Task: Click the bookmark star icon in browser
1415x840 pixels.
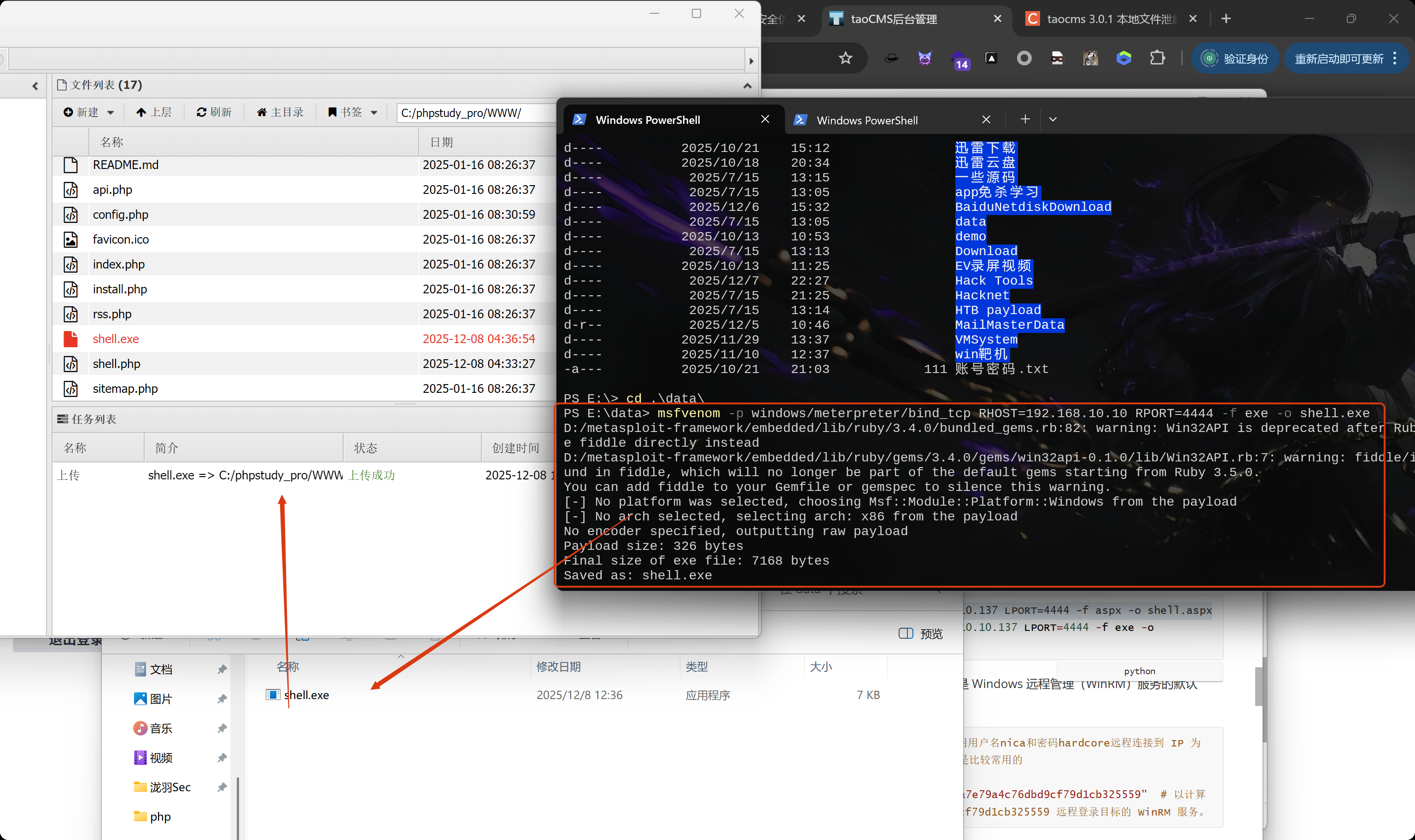Action: [x=845, y=58]
